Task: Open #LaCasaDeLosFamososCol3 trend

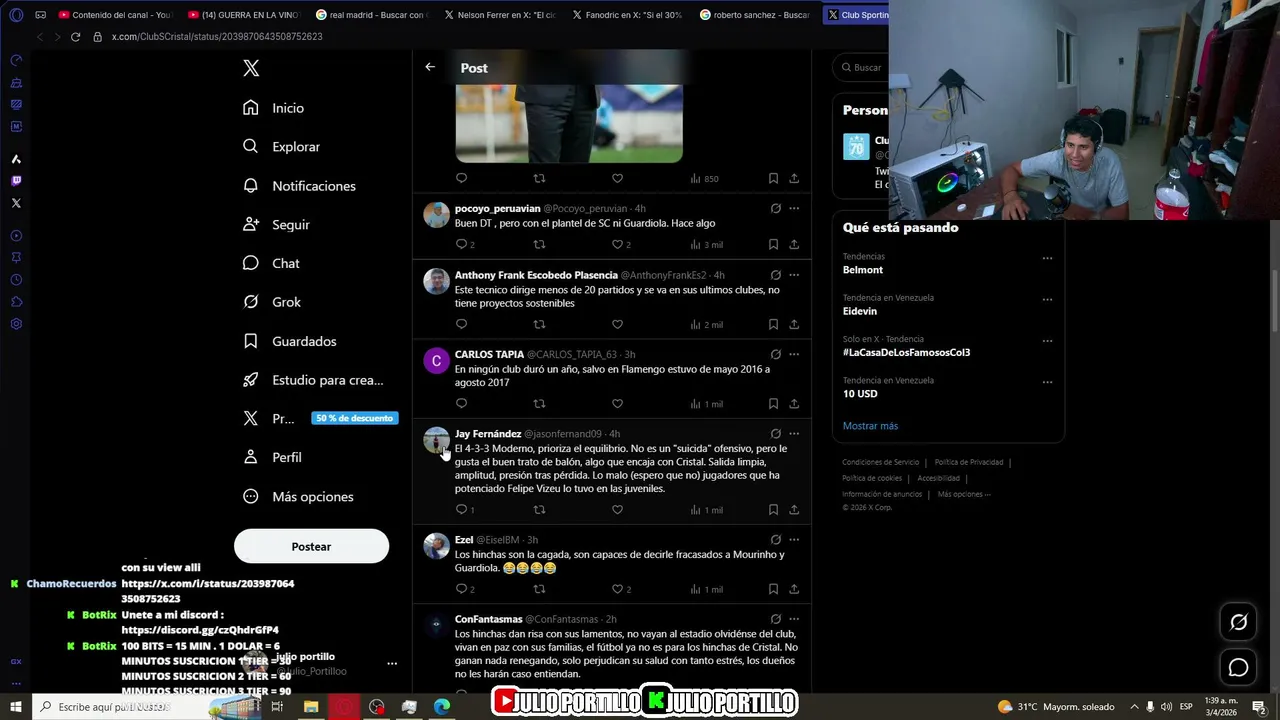Action: (906, 353)
